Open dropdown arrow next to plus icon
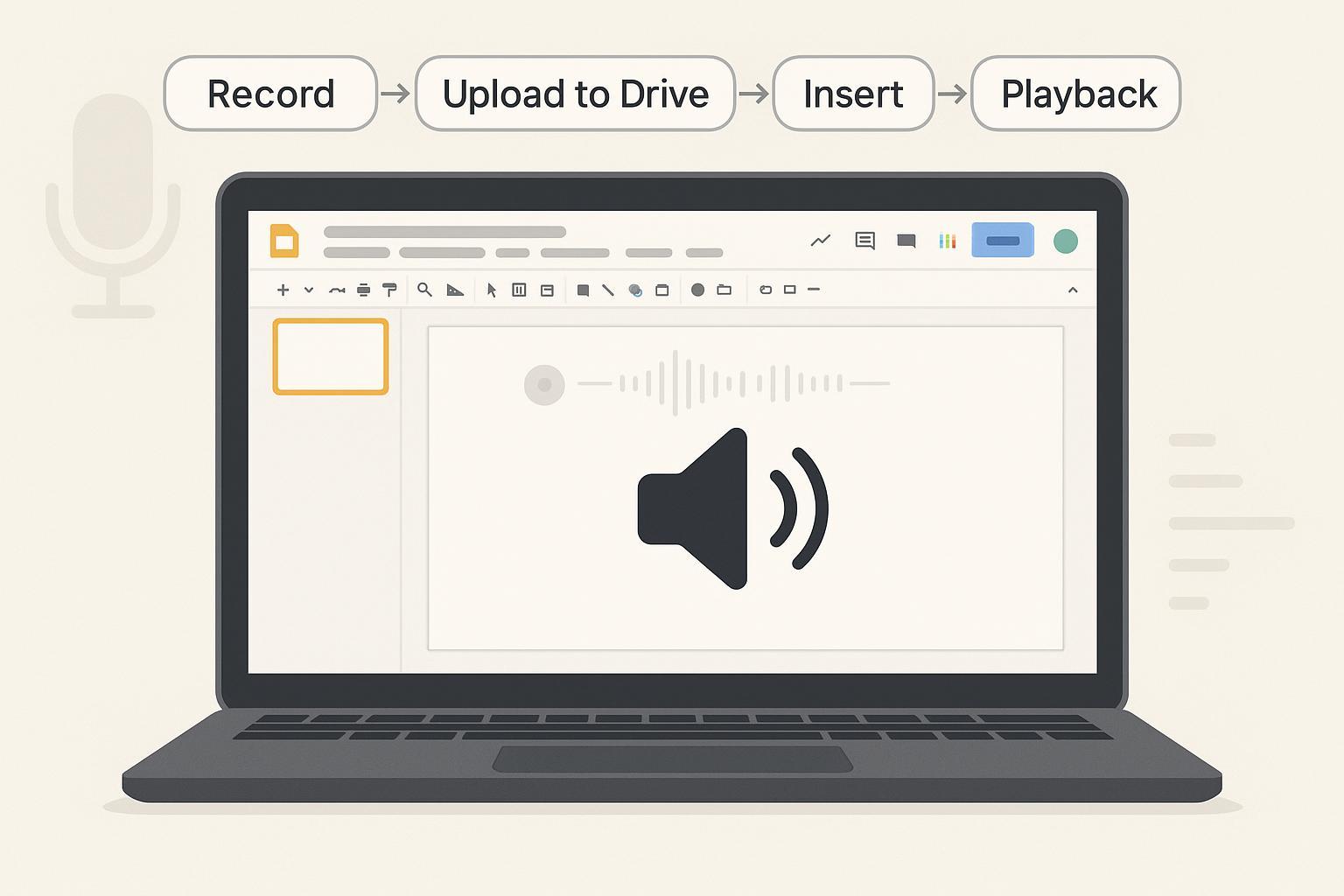 click(x=309, y=290)
